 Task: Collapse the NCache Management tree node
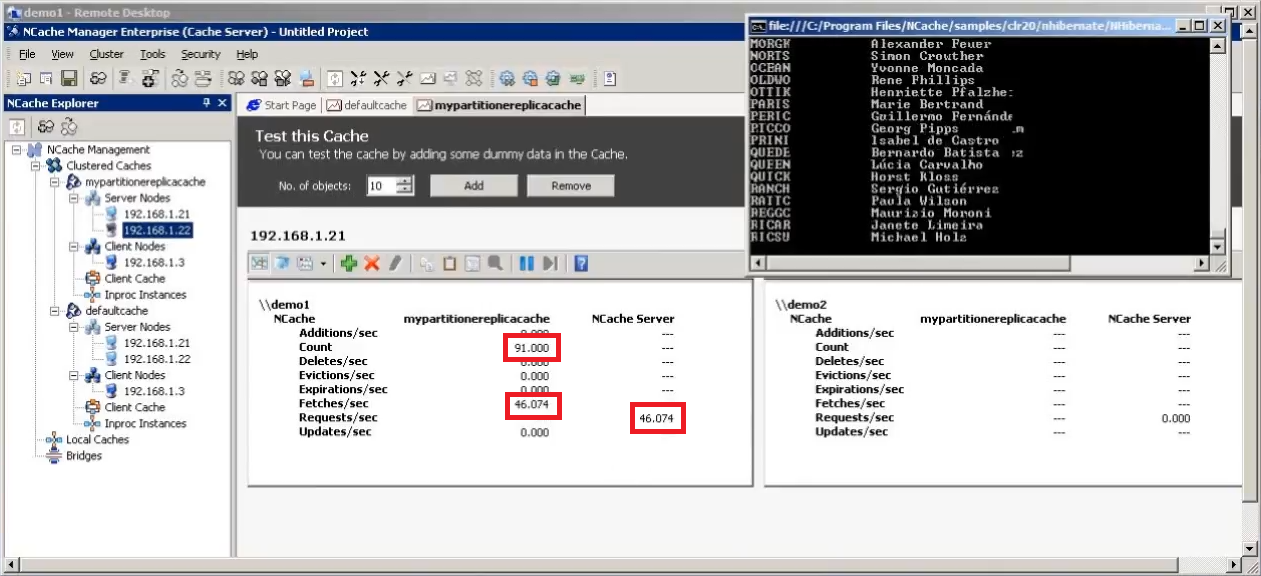17,150
